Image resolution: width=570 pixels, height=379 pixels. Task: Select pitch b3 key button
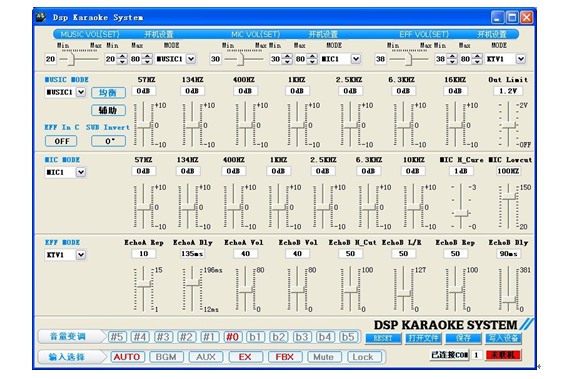pos(302,337)
